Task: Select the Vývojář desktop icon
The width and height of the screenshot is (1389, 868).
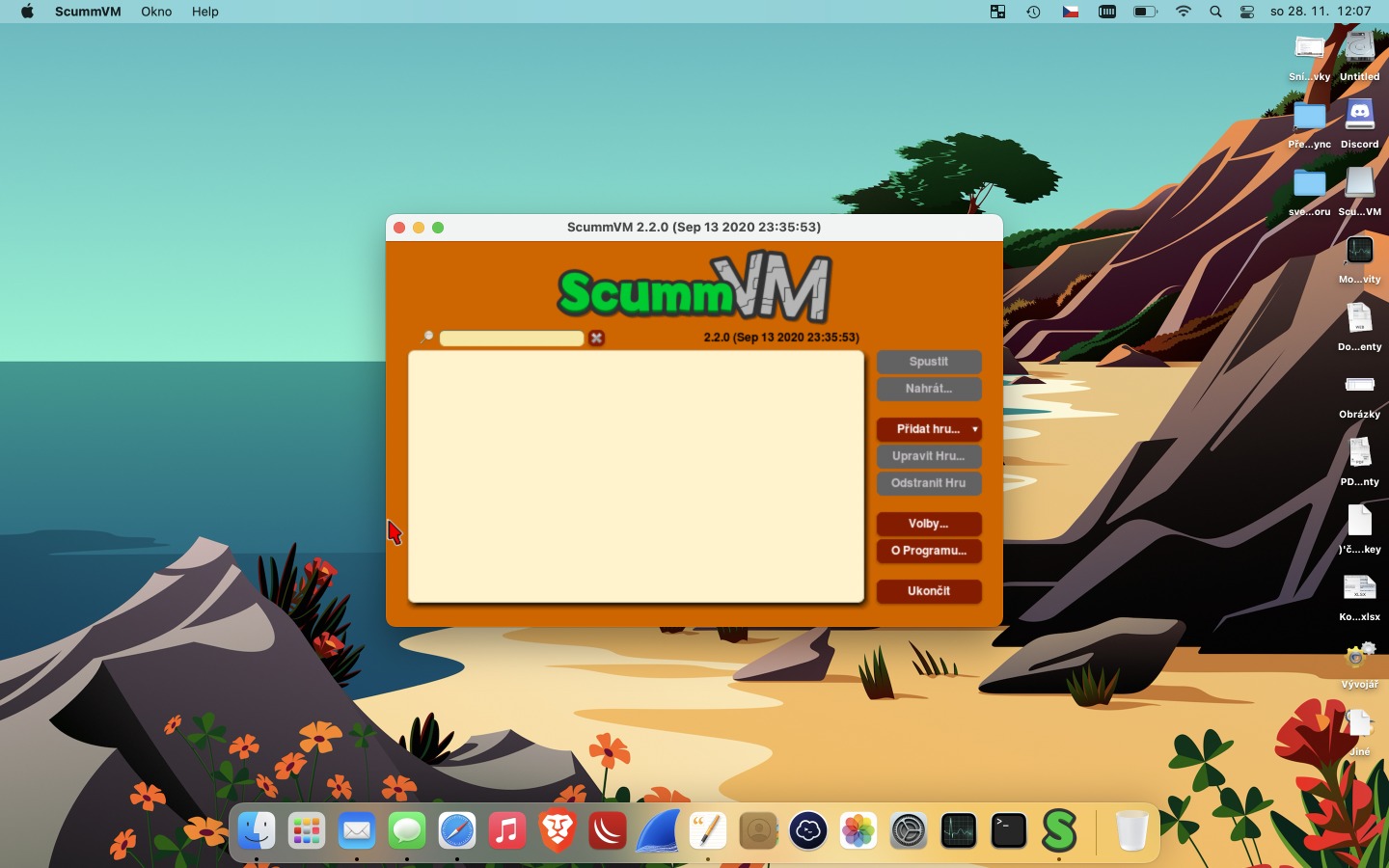Action: click(1360, 664)
